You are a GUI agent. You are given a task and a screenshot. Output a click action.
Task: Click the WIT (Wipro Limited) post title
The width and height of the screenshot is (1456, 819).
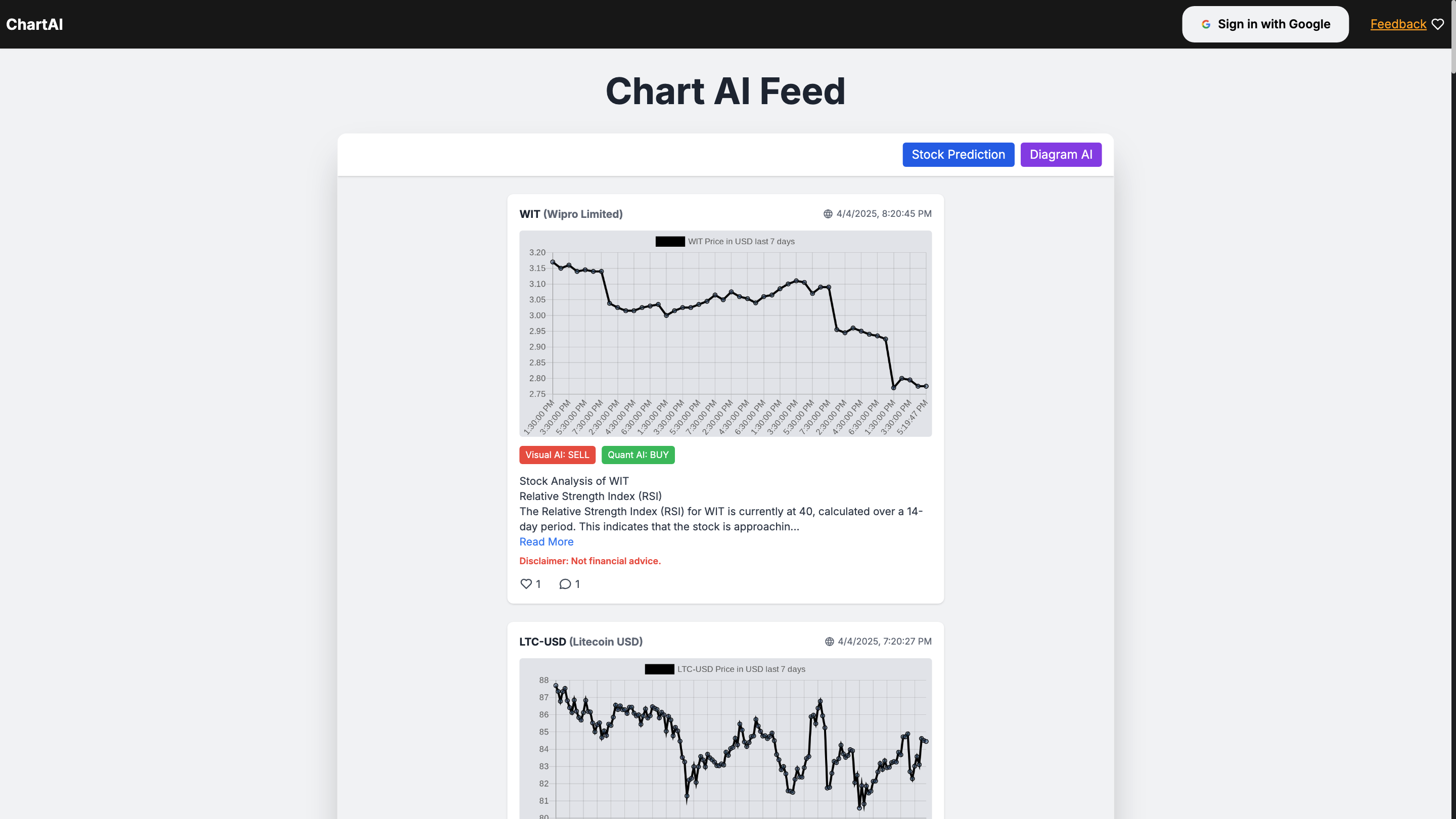(x=571, y=214)
